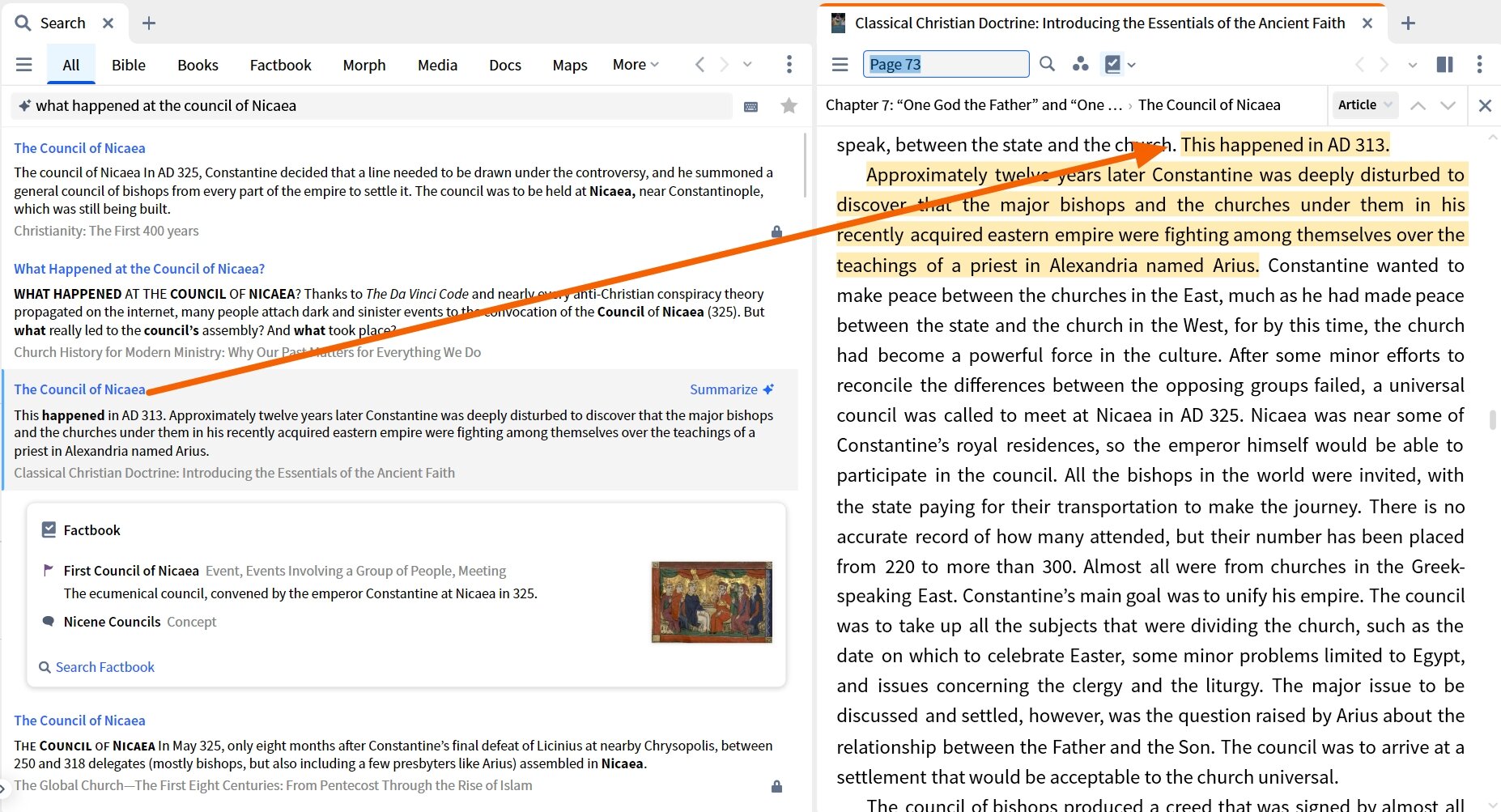
Task: Open the book panel kebab menu
Action: pyautogui.click(x=1479, y=64)
